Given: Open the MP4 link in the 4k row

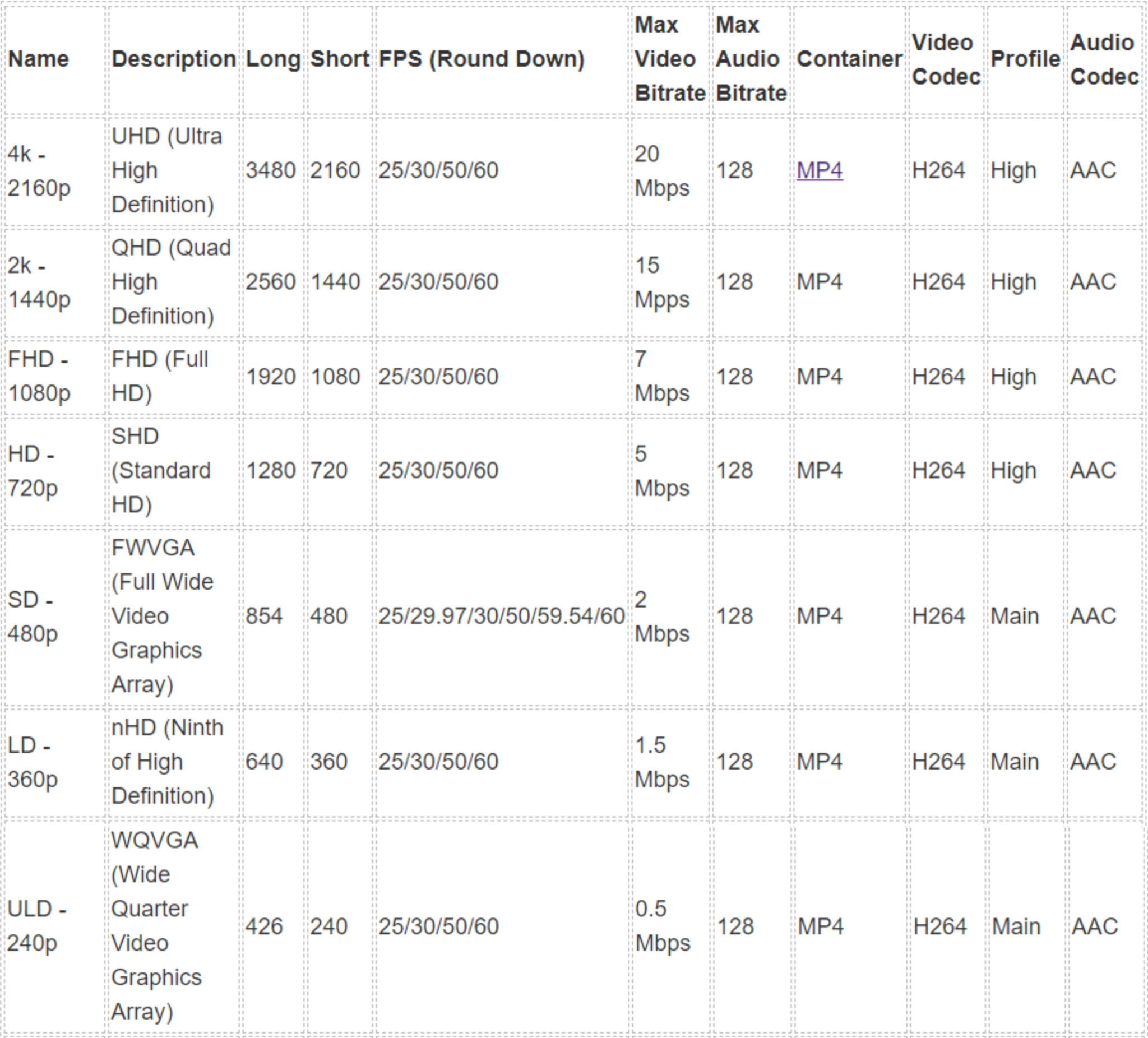Looking at the screenshot, I should (820, 170).
